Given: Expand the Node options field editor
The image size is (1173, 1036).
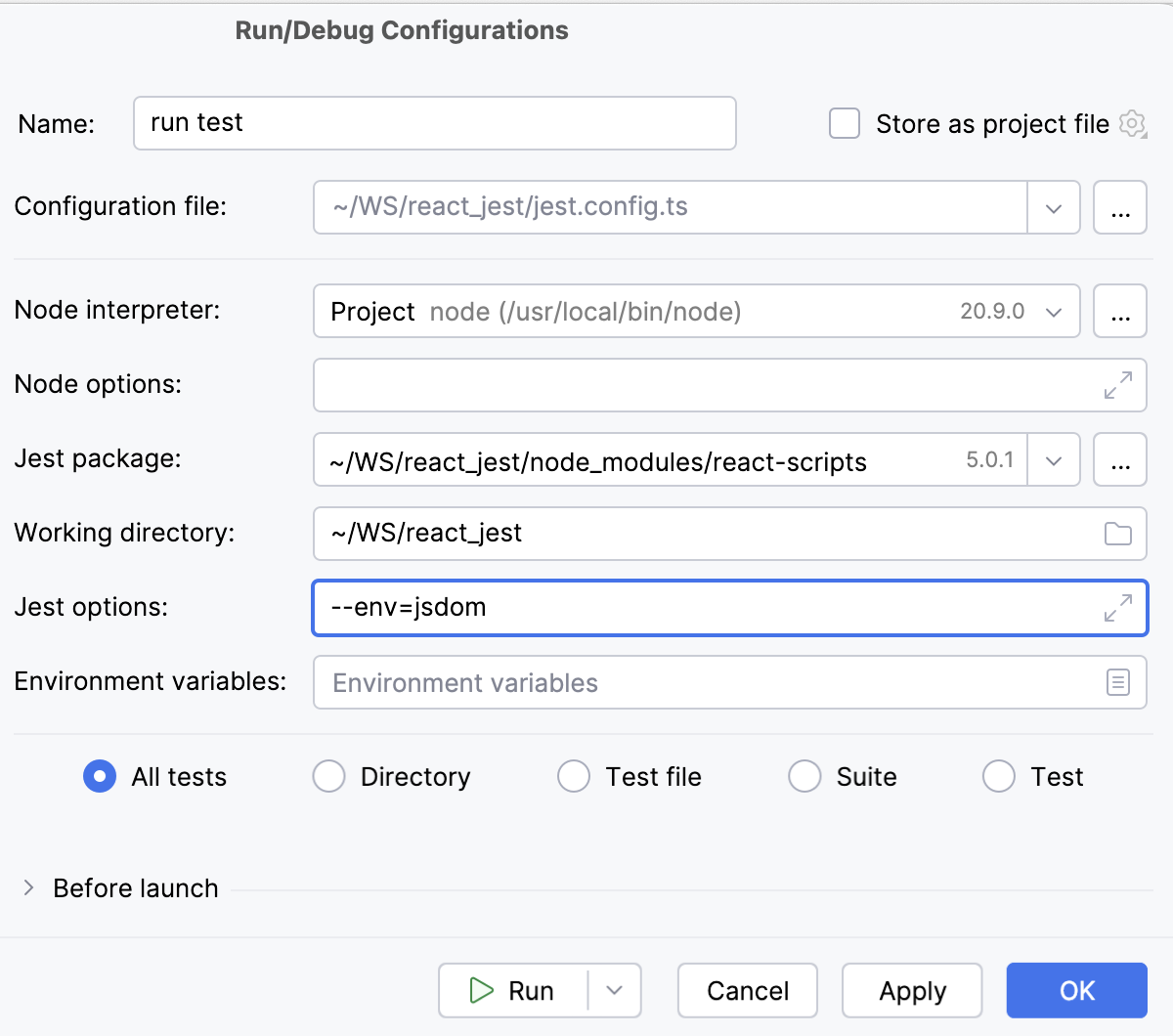Looking at the screenshot, I should [x=1114, y=385].
